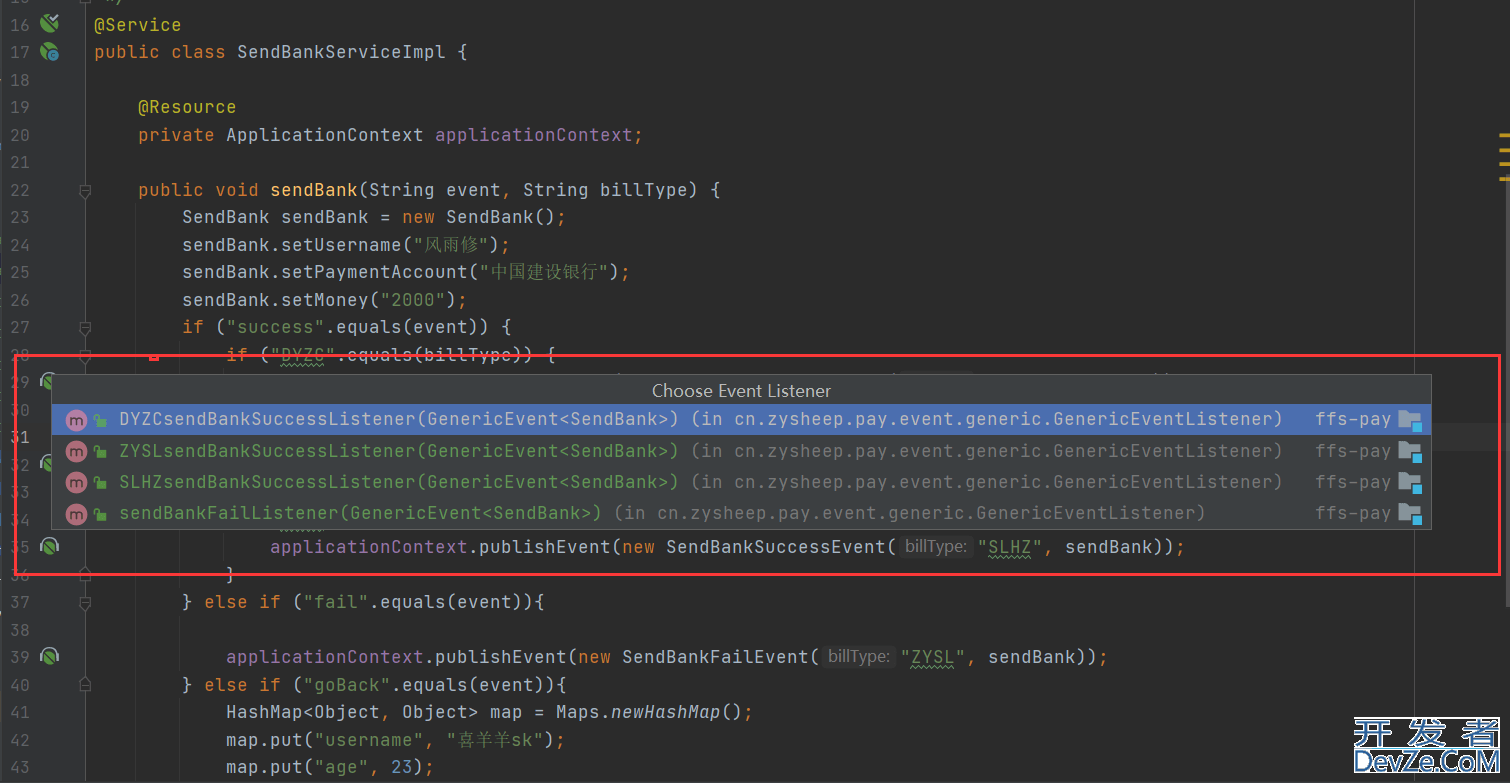Click module folder icon in sendBankFailListener row

1410,513
